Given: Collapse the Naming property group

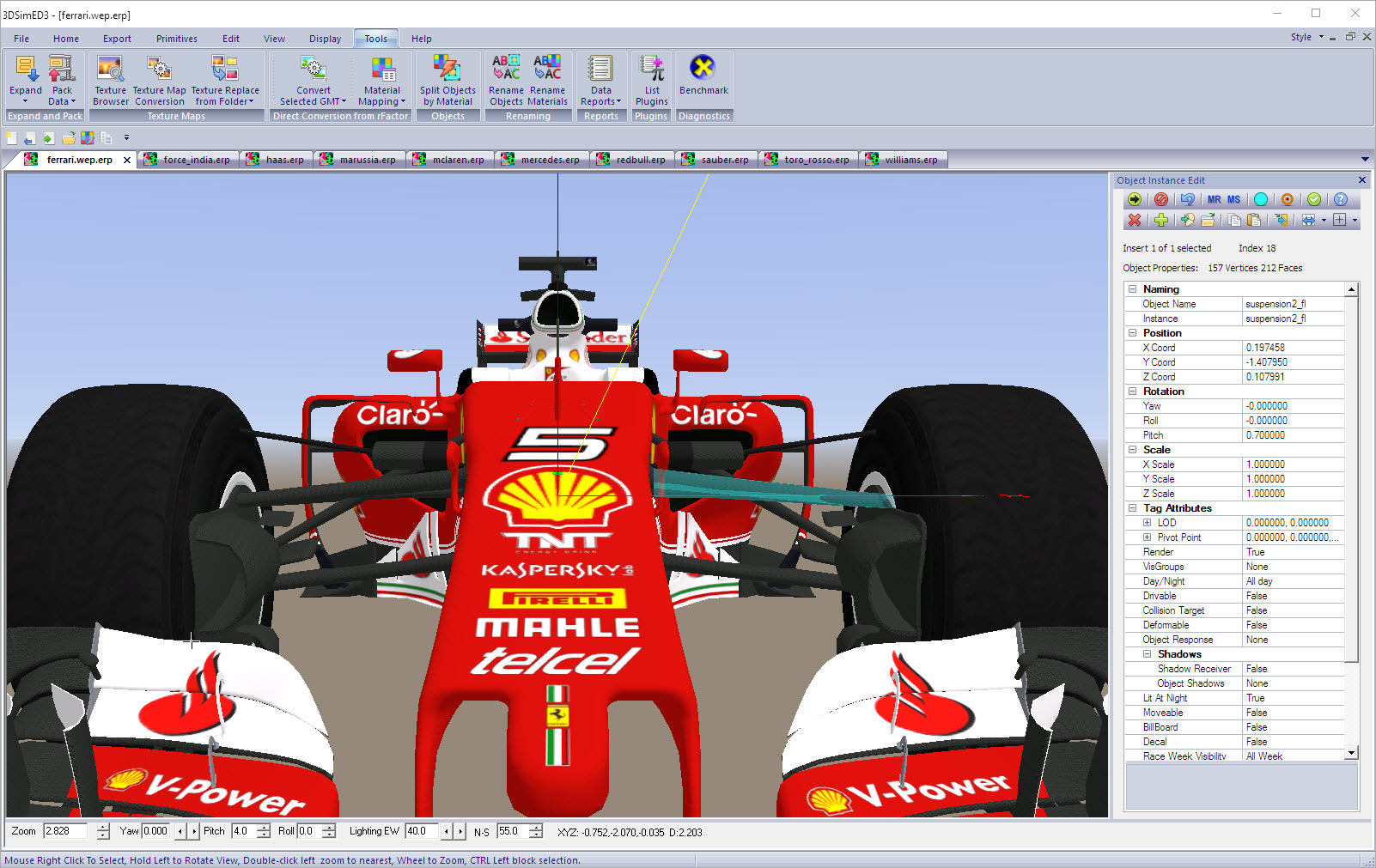Looking at the screenshot, I should pos(1133,289).
